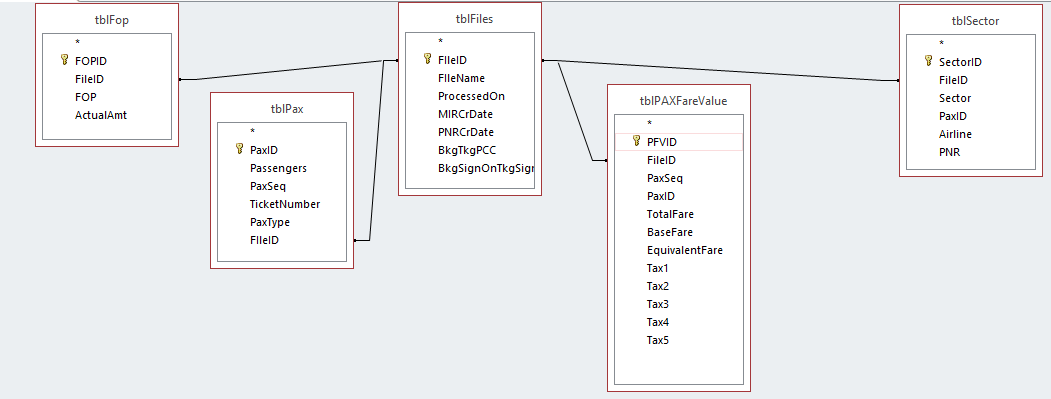The width and height of the screenshot is (1051, 399).
Task: Pick the Passengers field in tblPax
Action: (x=282, y=168)
